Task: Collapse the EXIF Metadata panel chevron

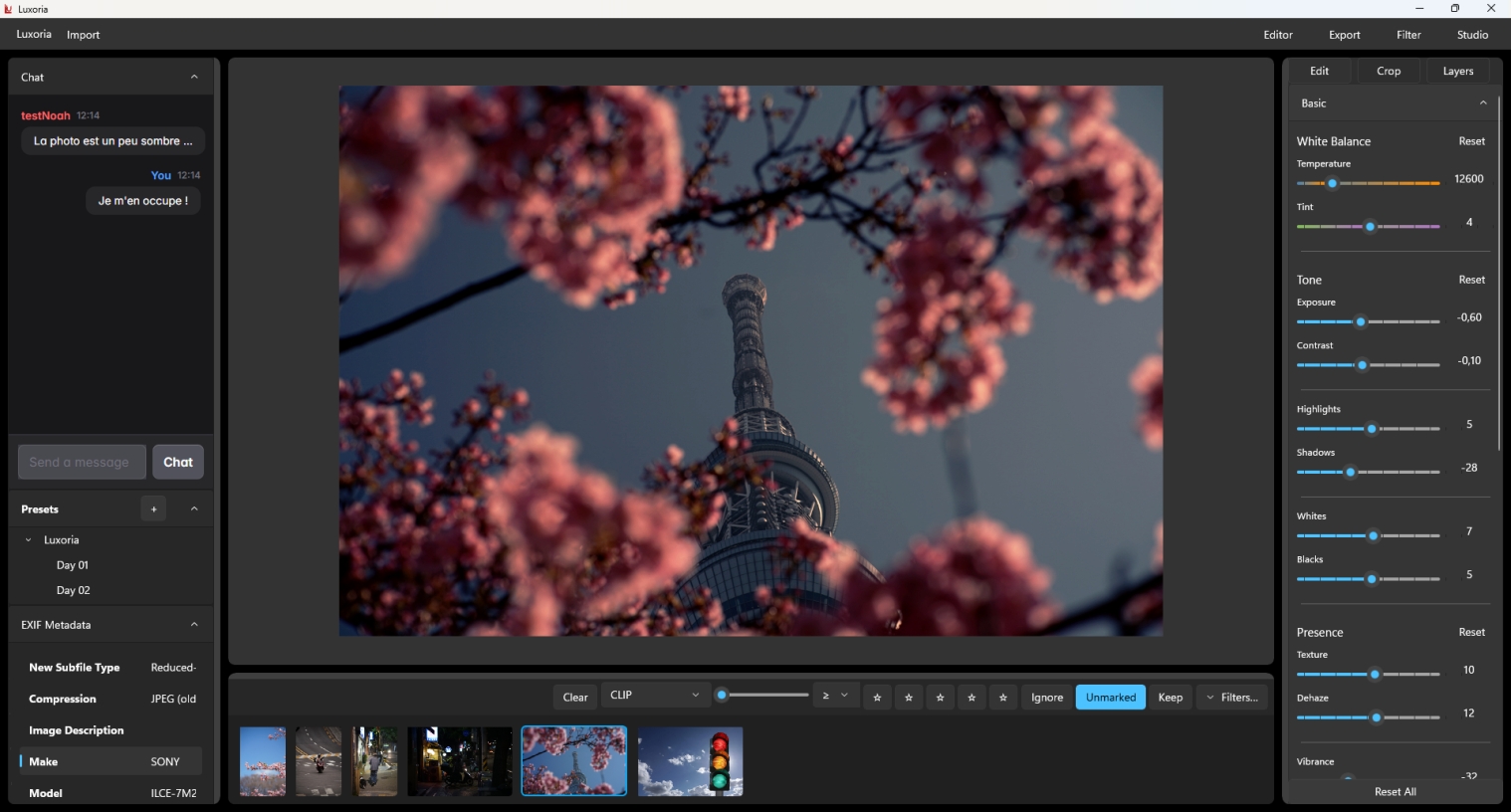Action: (x=194, y=625)
